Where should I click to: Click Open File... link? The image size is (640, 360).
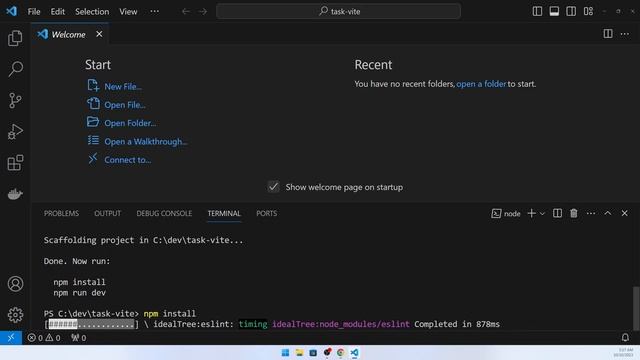click(125, 105)
